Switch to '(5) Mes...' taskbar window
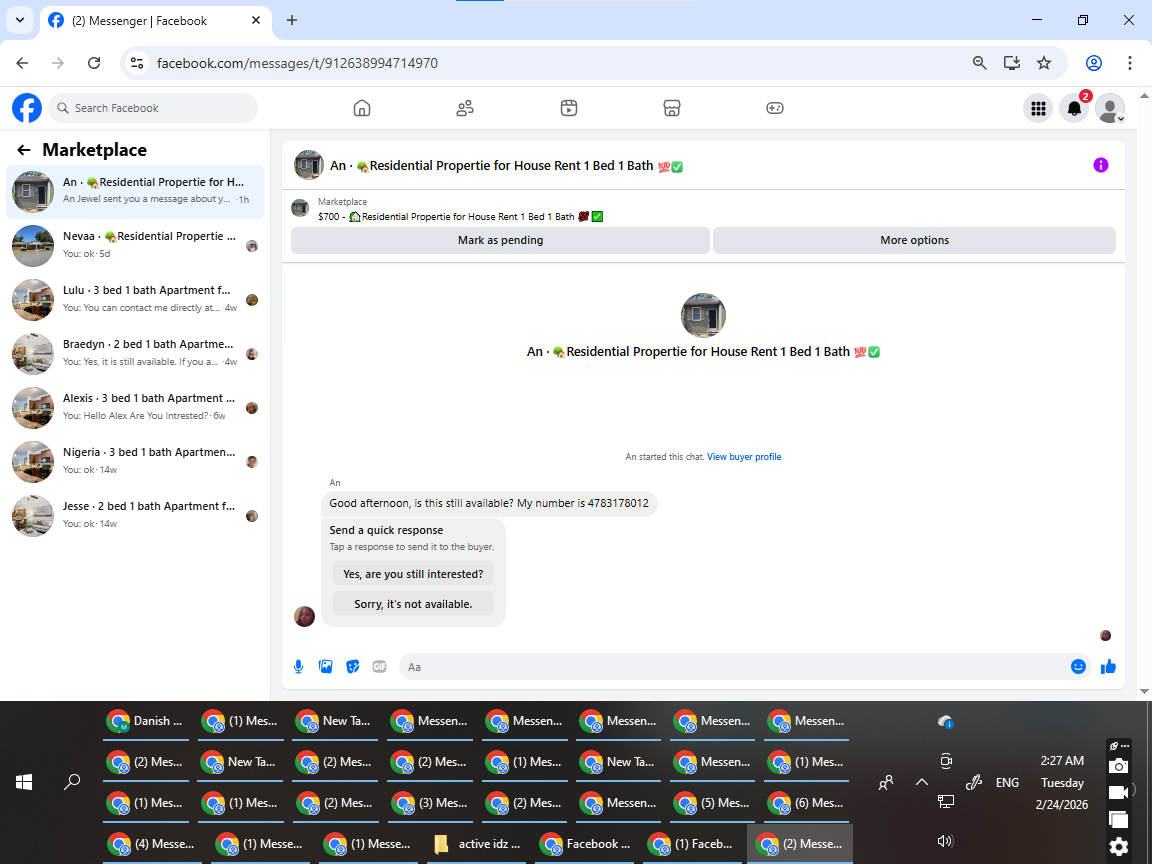 [712, 803]
